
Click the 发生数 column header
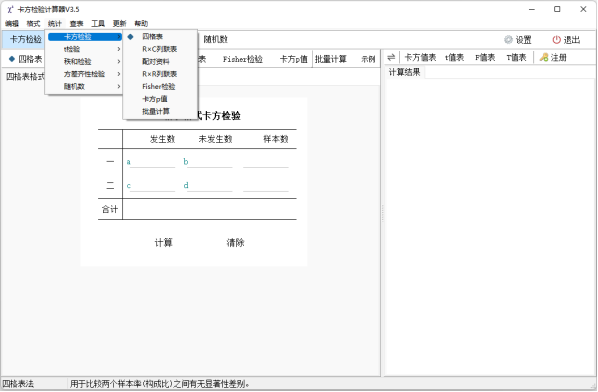tap(162, 139)
